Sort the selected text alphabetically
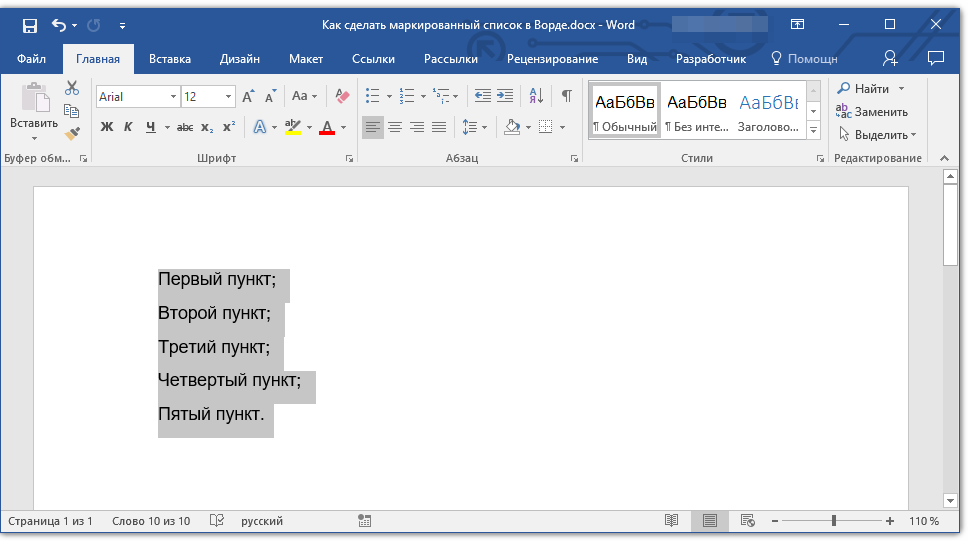The height and width of the screenshot is (541, 968). pyautogui.click(x=536, y=96)
